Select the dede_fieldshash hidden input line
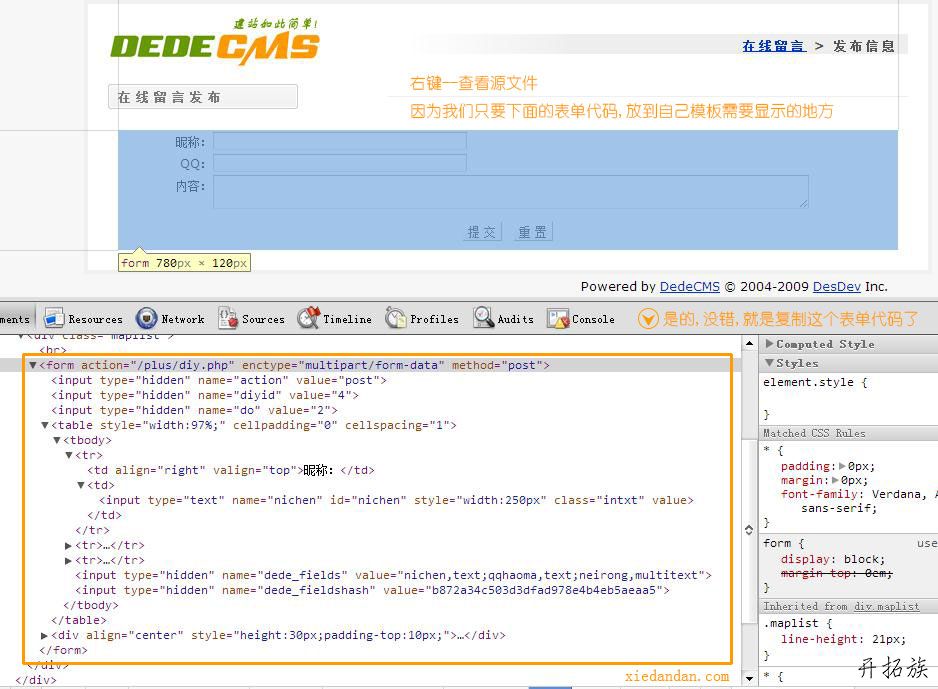This screenshot has width=938, height=689. (x=372, y=590)
